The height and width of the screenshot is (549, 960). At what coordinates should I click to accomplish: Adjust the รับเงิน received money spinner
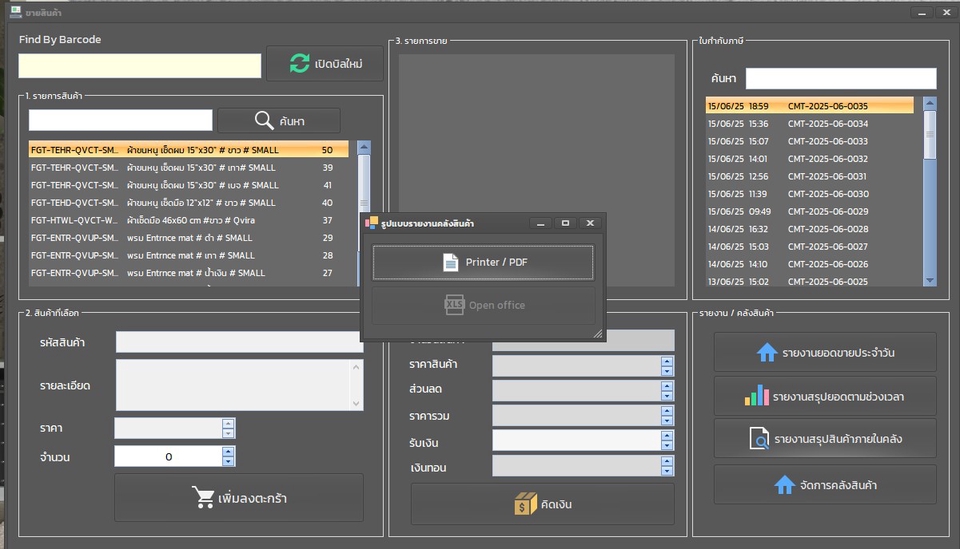click(x=667, y=441)
